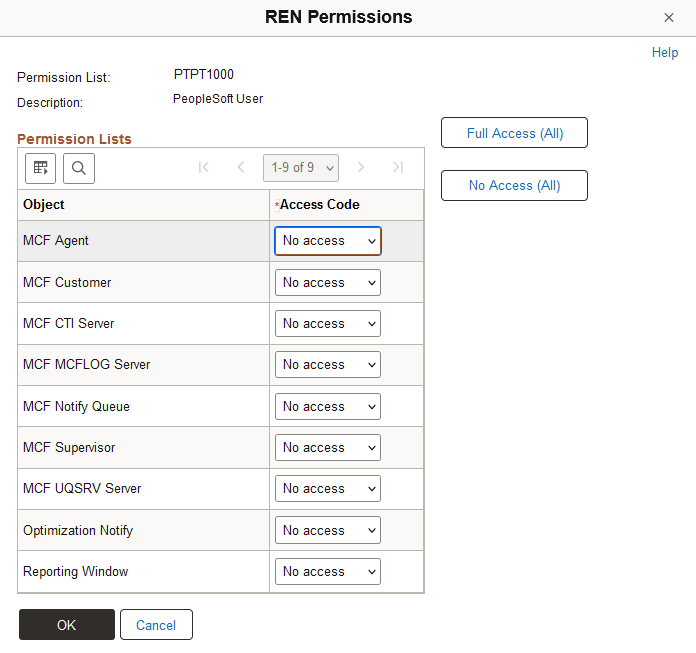Go to first page of grid

pyautogui.click(x=204, y=167)
